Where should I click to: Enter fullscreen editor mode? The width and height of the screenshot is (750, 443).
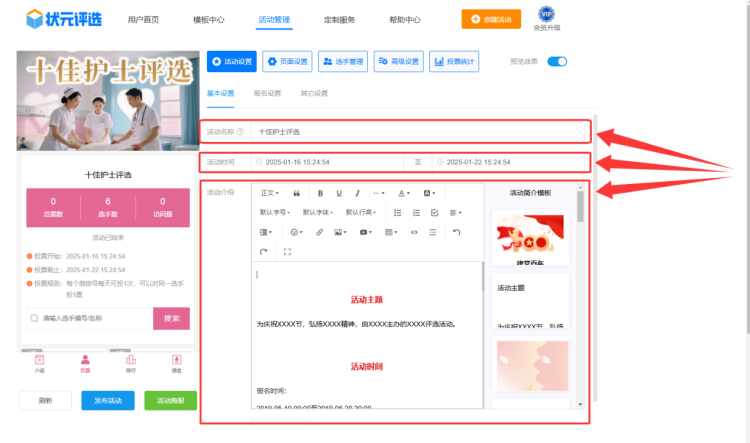pyautogui.click(x=287, y=252)
